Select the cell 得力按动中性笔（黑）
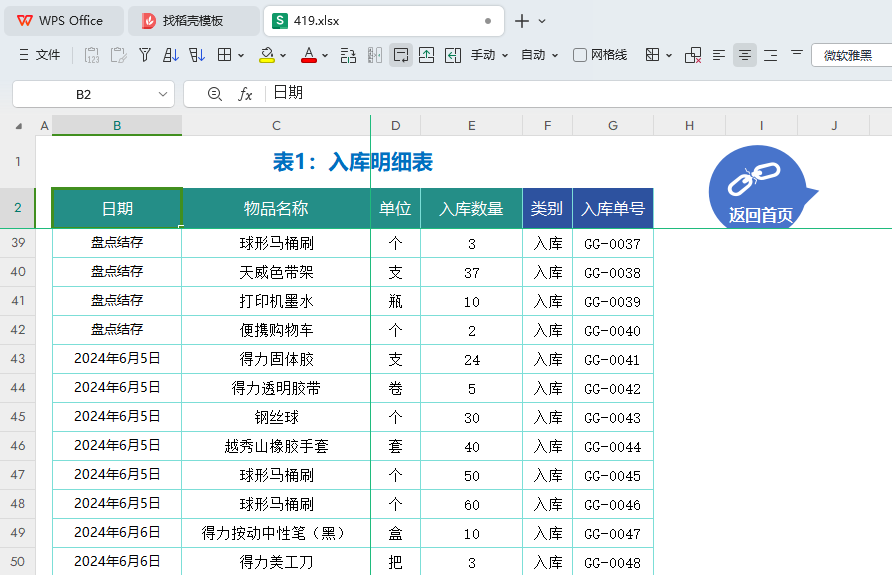Viewport: 892px width, 575px height. pyautogui.click(x=276, y=533)
